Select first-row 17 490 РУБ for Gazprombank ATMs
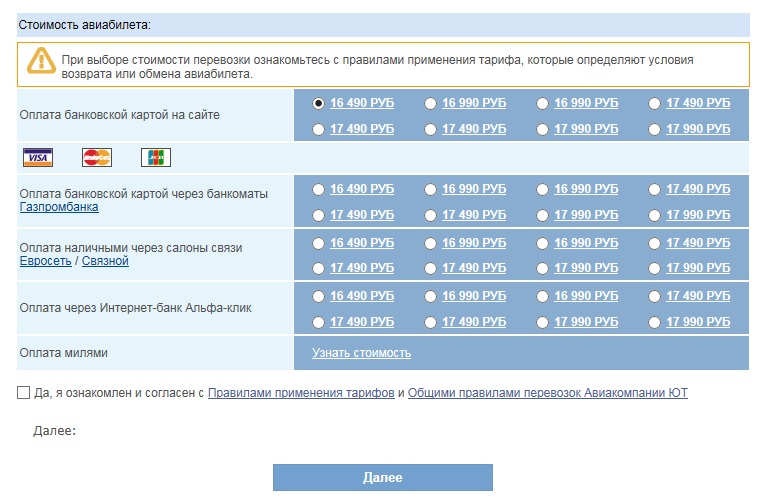This screenshot has width=761, height=502. click(x=654, y=189)
